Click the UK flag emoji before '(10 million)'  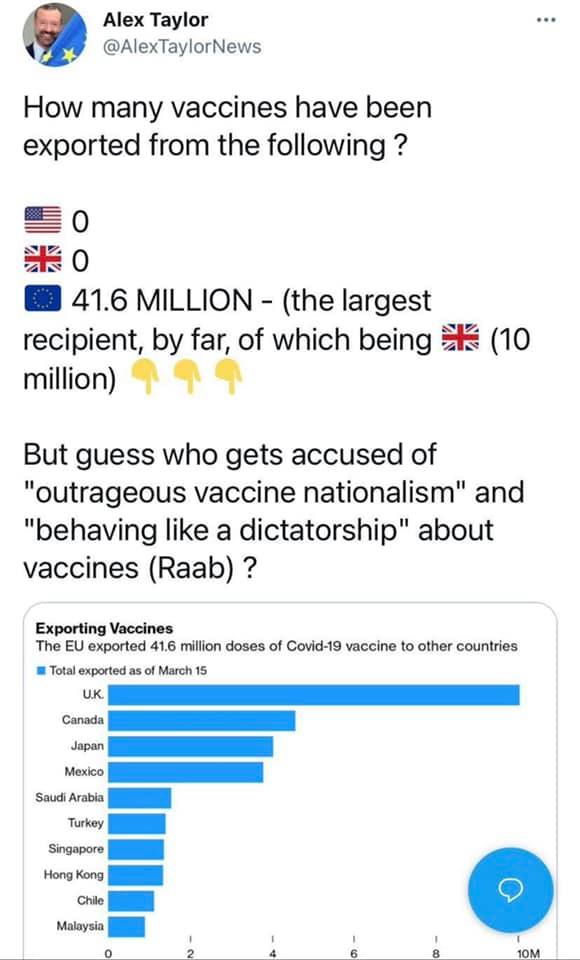[x=460, y=339]
